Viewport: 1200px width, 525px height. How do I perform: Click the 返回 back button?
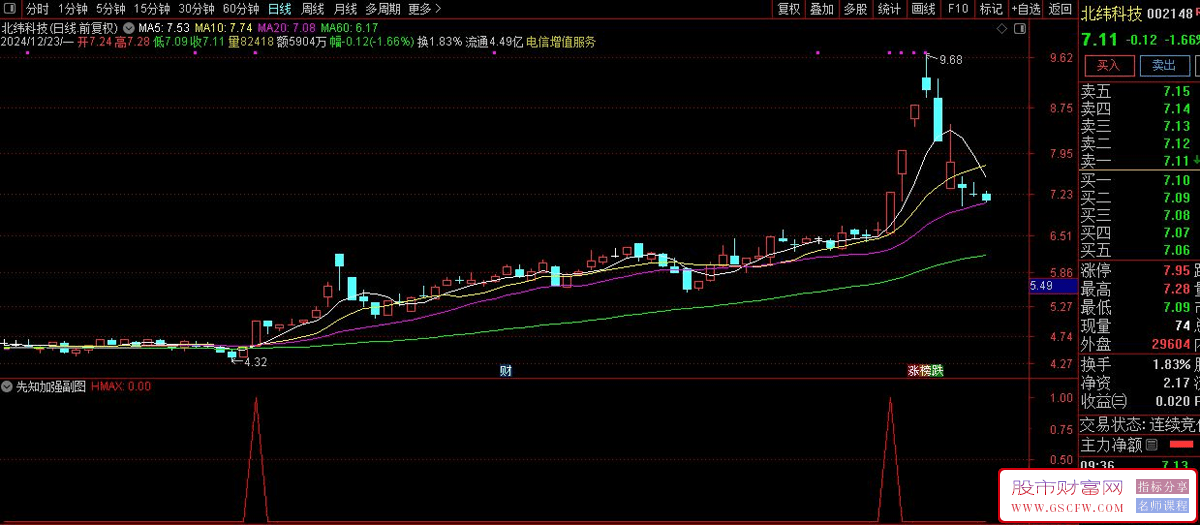point(1059,9)
